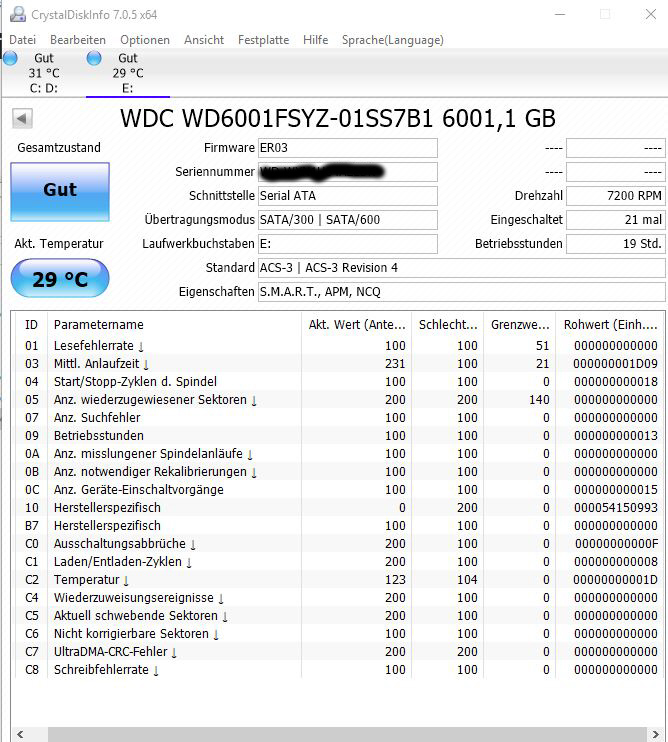Open the Datei menu

tap(22, 40)
